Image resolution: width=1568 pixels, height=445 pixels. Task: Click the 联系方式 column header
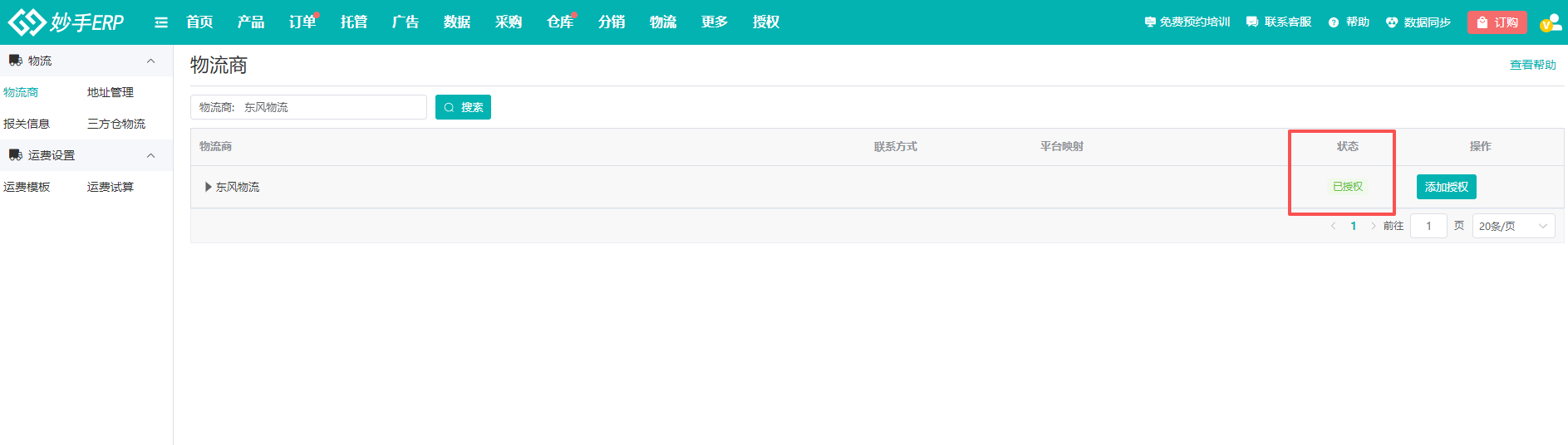coord(896,146)
